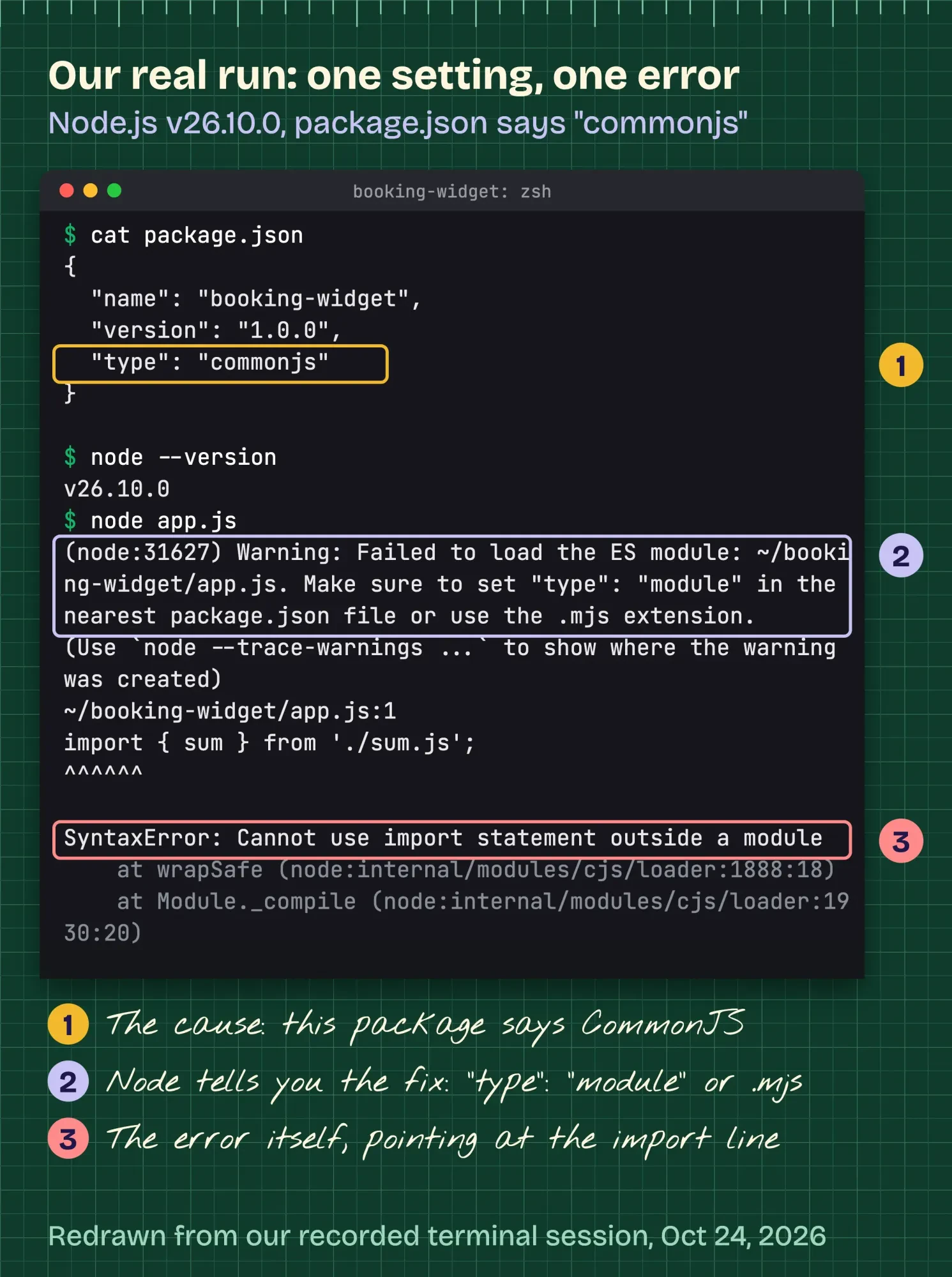
Task: Click the green zoom dot in terminal title bar
Action: (x=114, y=191)
